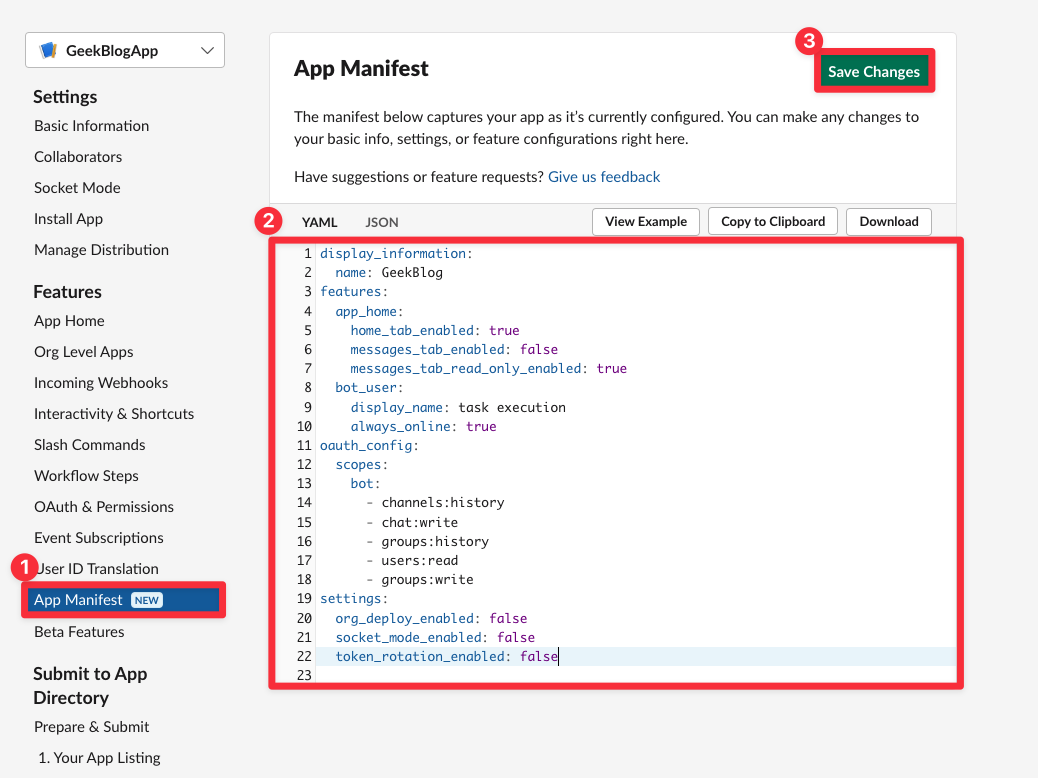1038x778 pixels.
Task: Click the socket_mode_enabled line
Action: [435, 638]
